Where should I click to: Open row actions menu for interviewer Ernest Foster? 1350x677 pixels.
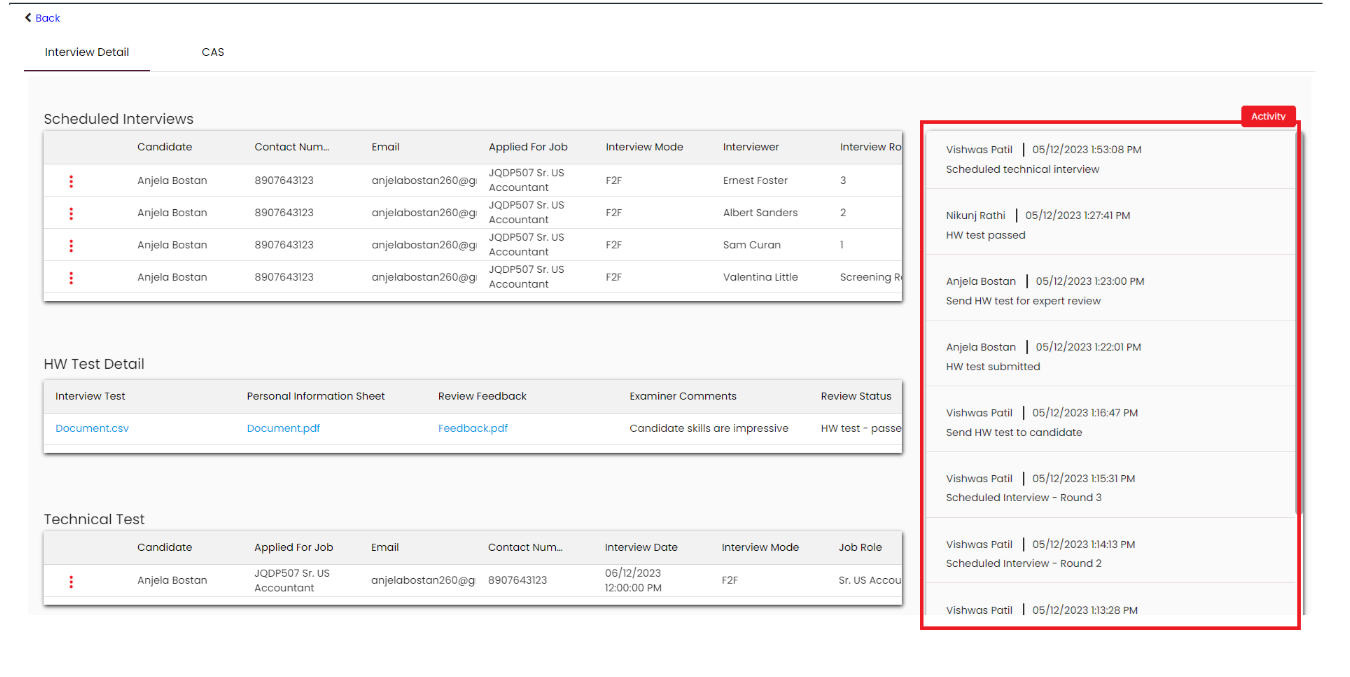coord(71,181)
